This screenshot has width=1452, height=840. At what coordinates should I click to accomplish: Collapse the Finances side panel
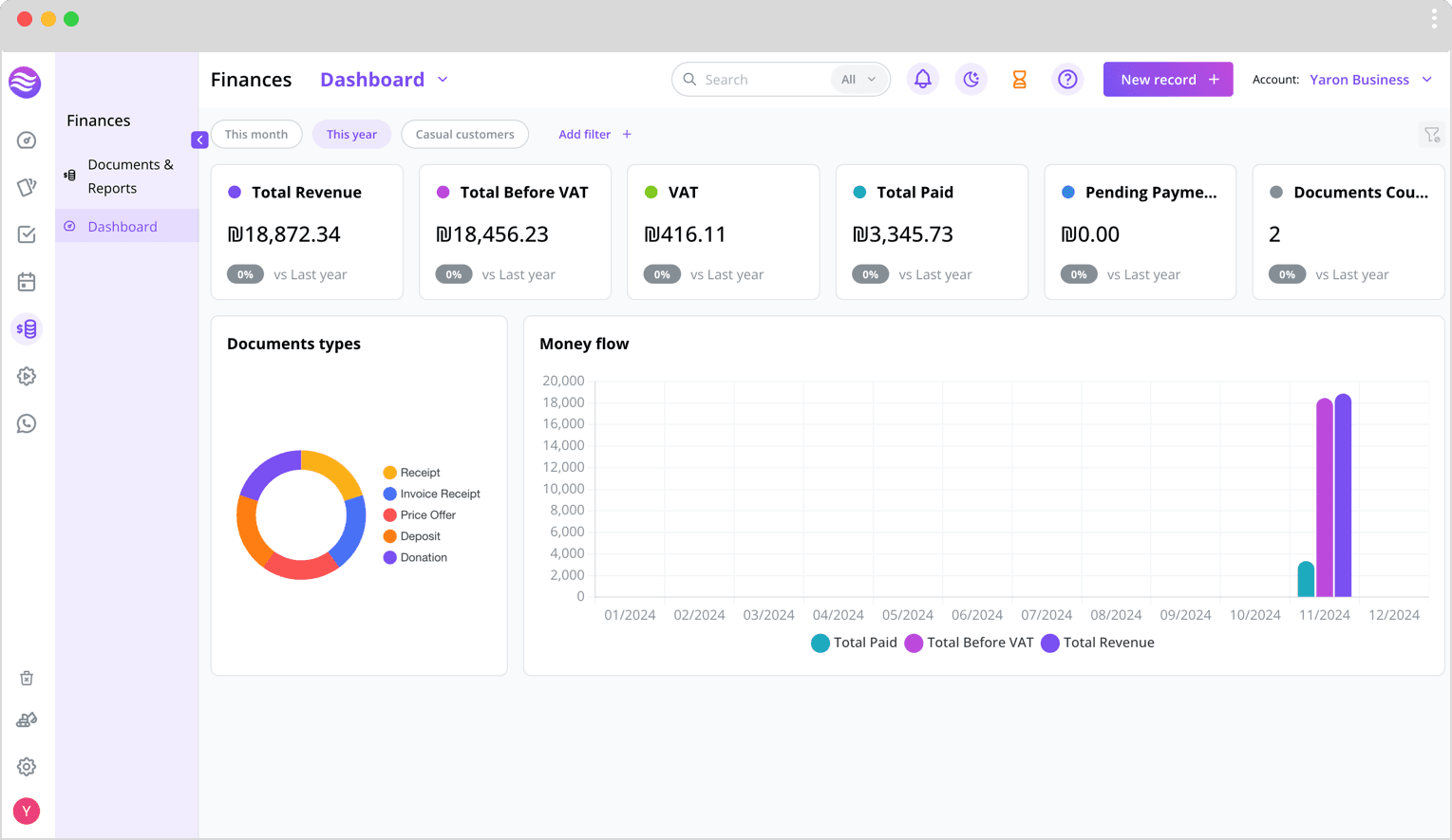coord(199,140)
